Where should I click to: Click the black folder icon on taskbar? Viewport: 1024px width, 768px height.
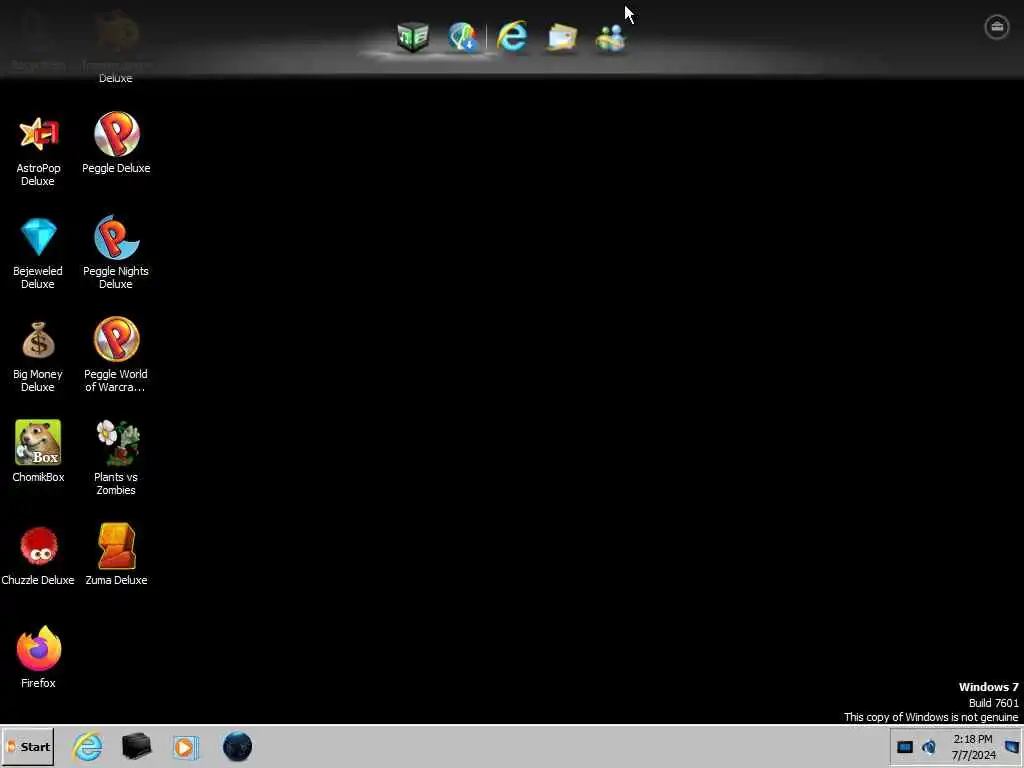(136, 746)
